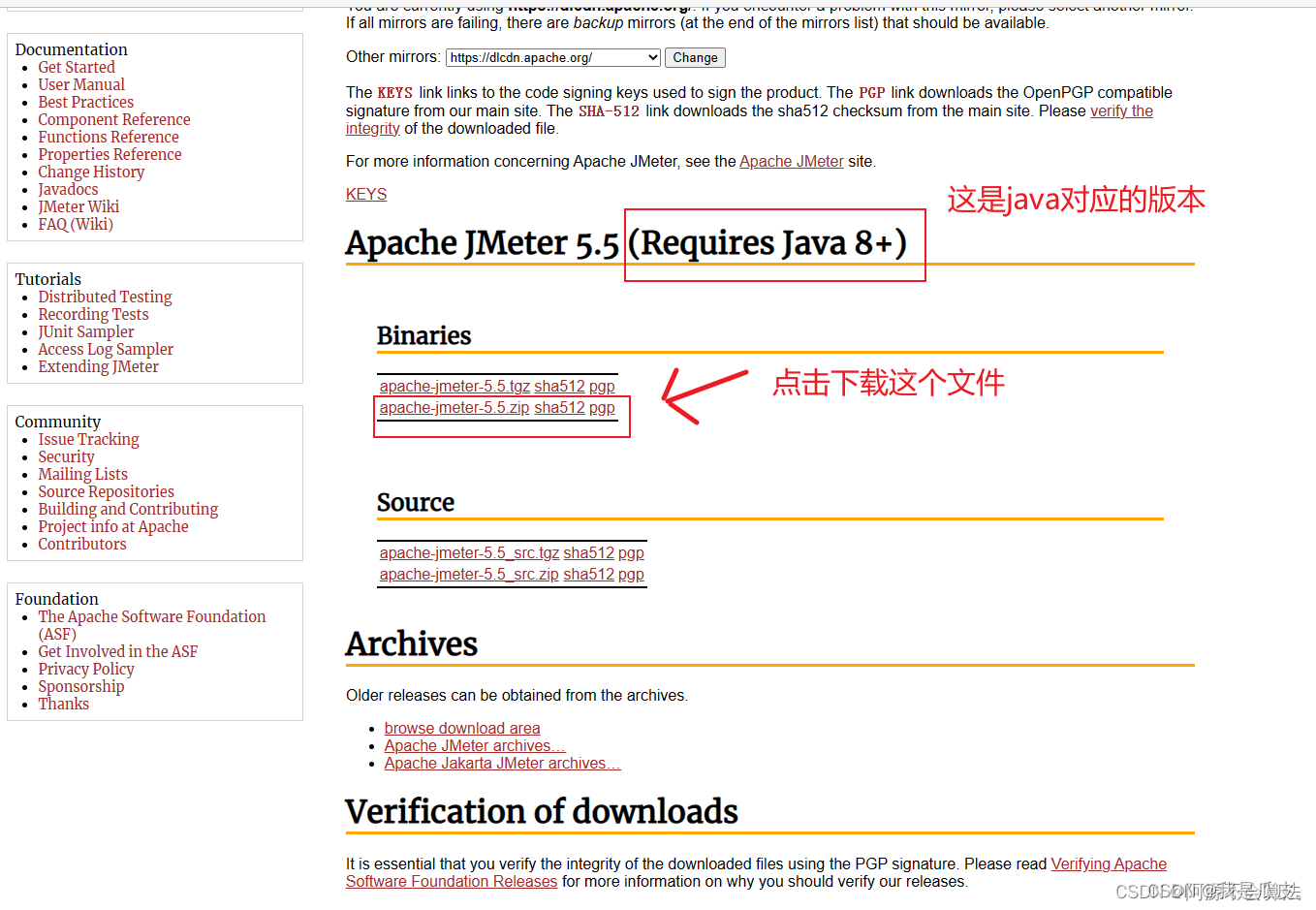Open Properties Reference link
Viewport: 1316px width, 910px height.
110,154
